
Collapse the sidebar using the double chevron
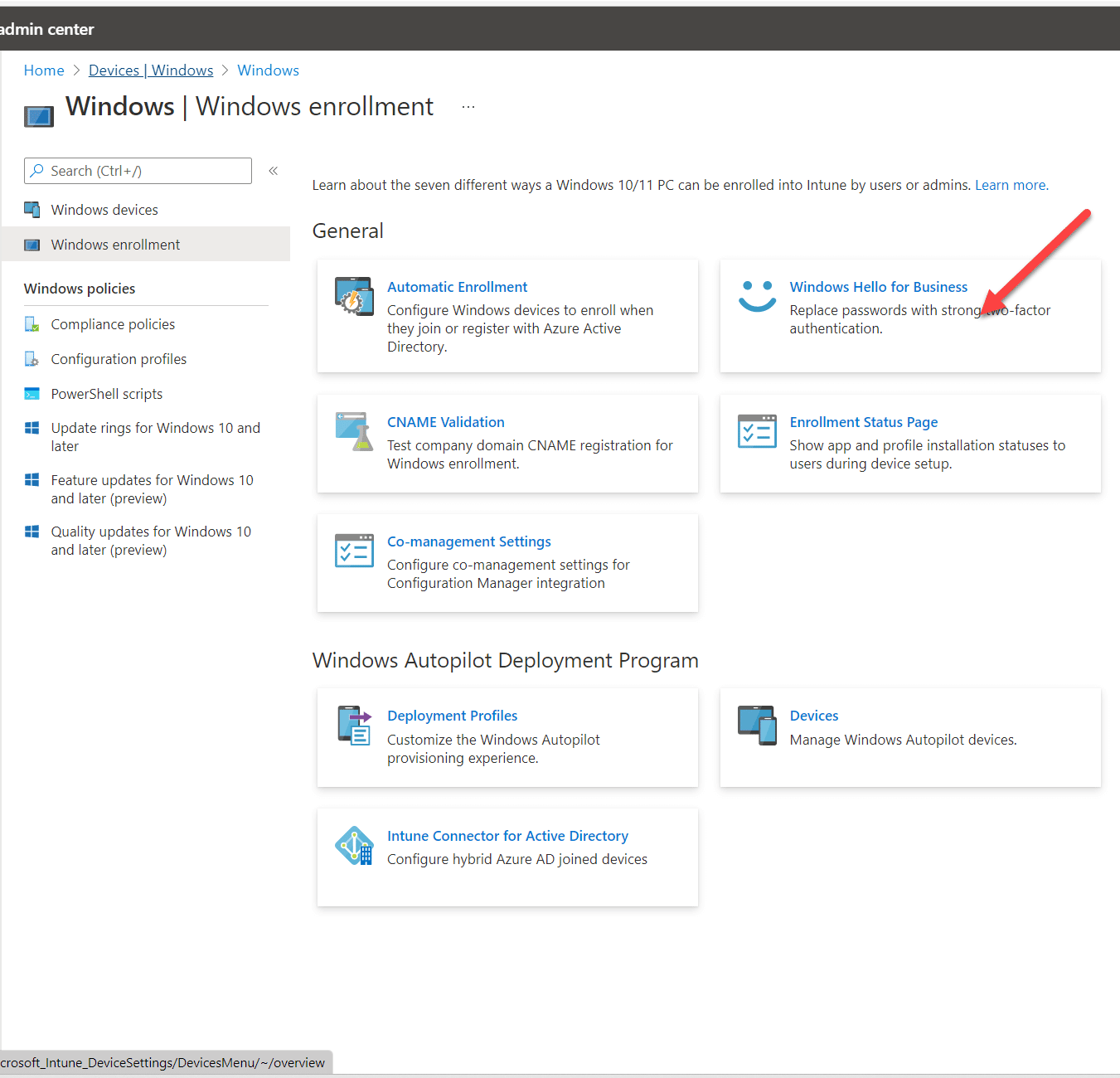coord(273,170)
